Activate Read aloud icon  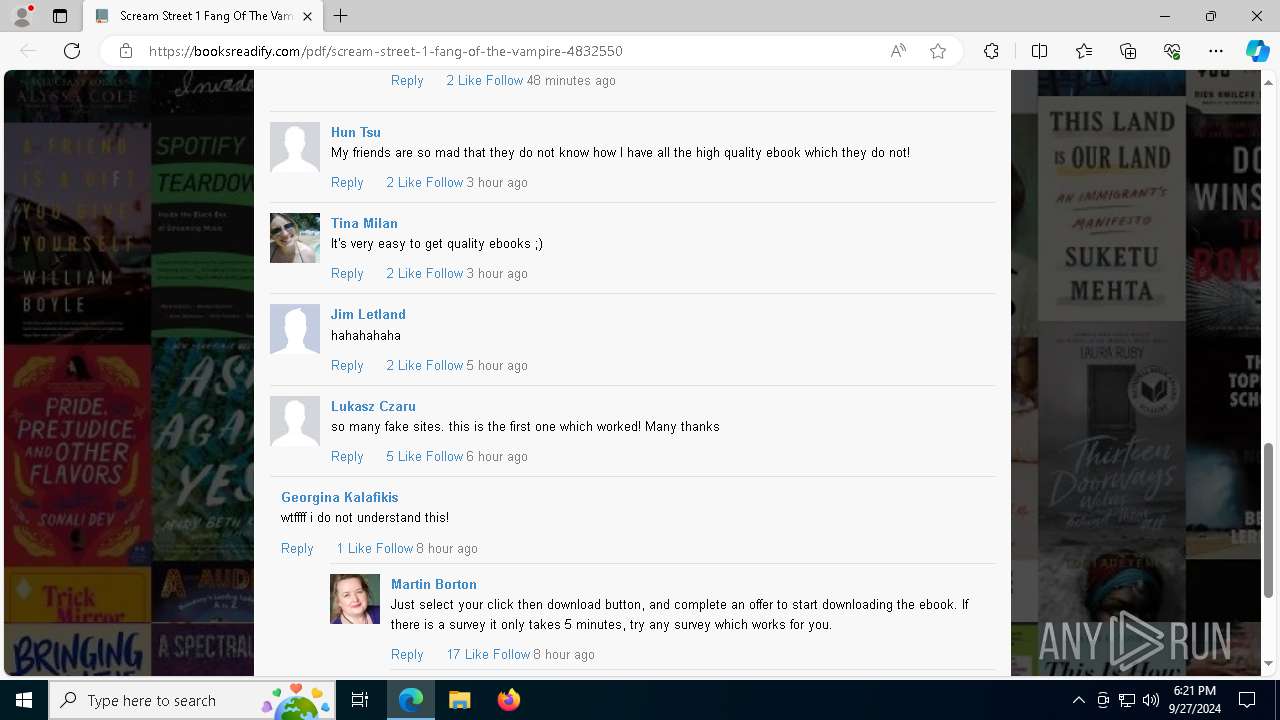pyautogui.click(x=898, y=51)
